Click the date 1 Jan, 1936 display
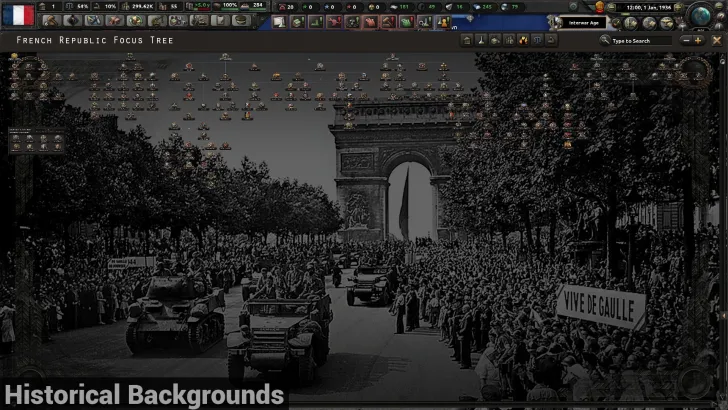Screen dimensions: 728x410 click(650, 6)
